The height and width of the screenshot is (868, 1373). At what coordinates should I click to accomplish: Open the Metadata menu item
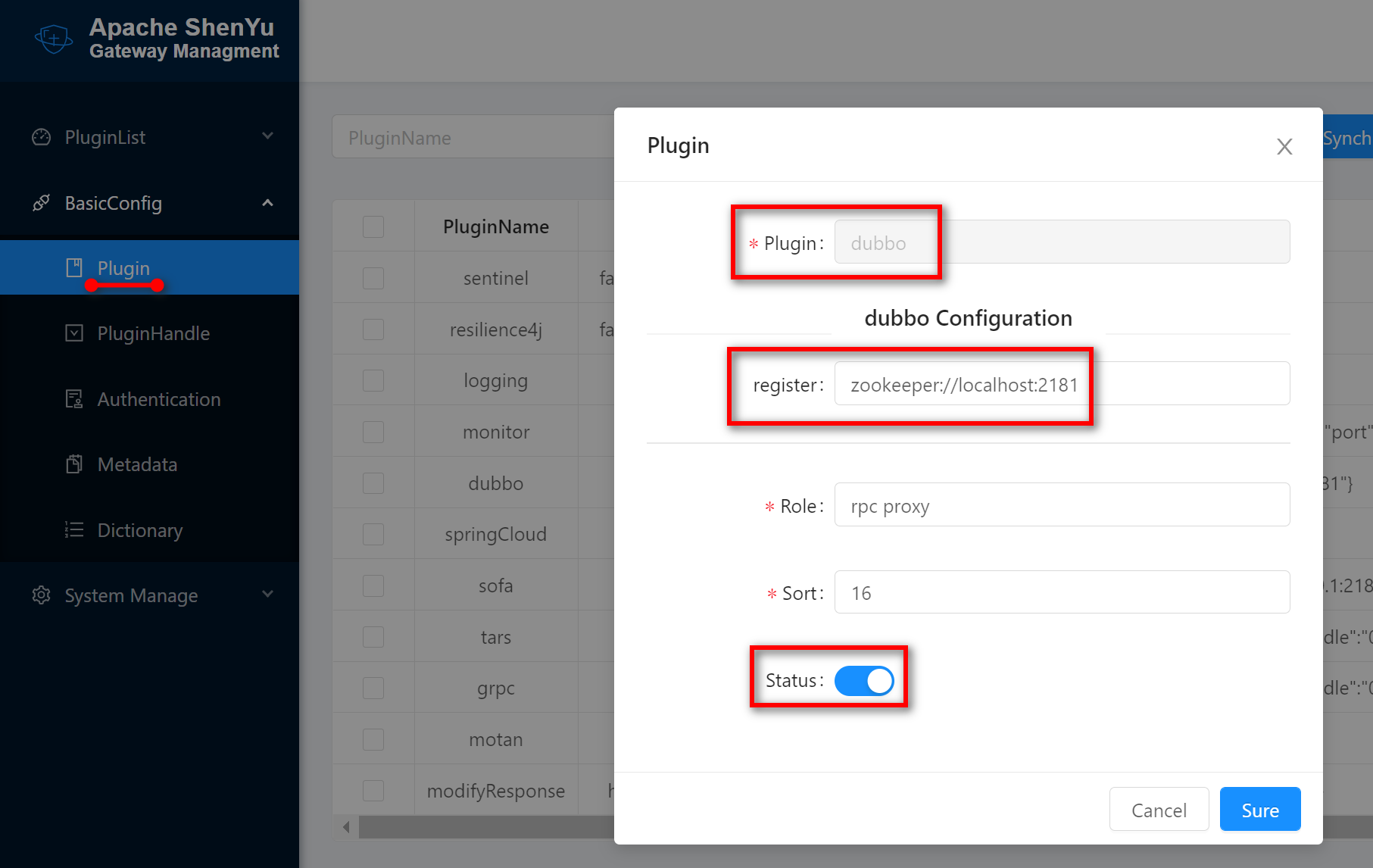(x=137, y=464)
